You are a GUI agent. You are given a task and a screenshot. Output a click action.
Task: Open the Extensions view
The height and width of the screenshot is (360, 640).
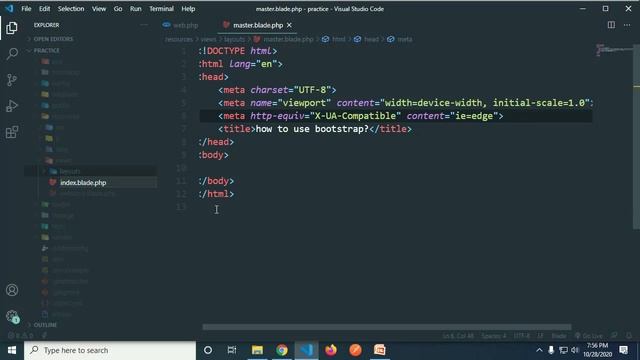coord(12,132)
